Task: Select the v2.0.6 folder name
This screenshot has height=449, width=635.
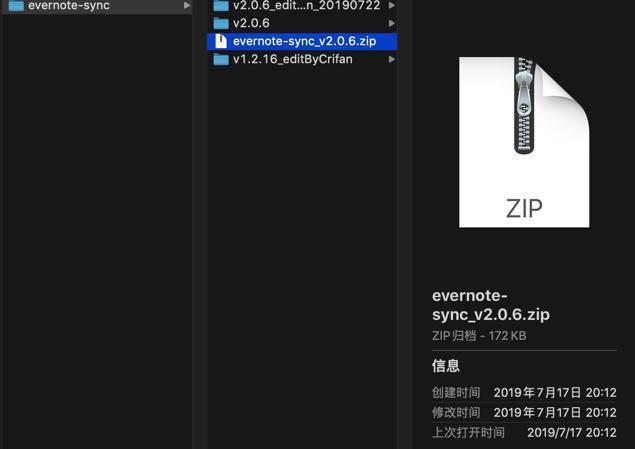Action: (251, 23)
